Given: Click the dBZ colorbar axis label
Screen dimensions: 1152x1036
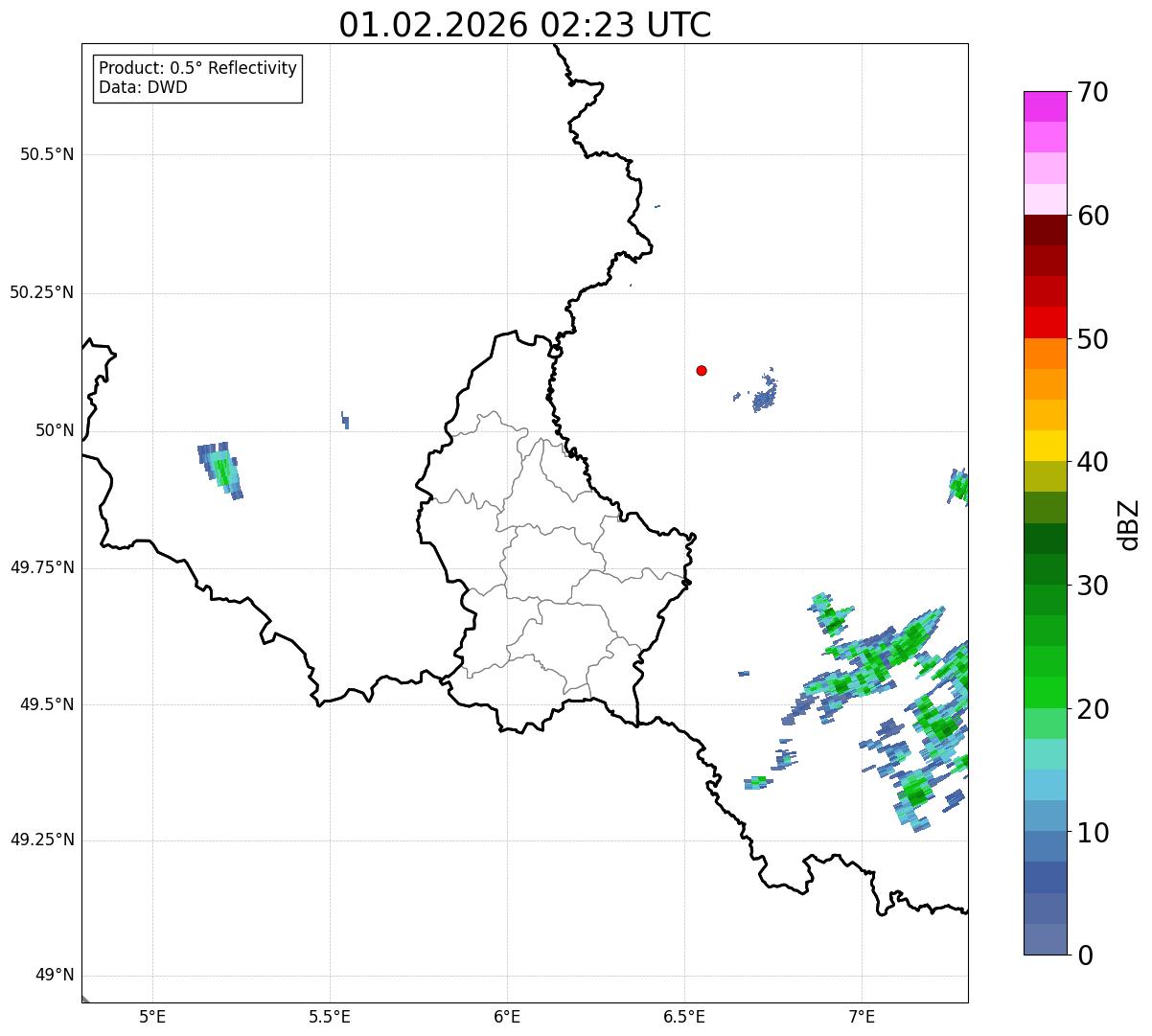Looking at the screenshot, I should point(1128,523).
